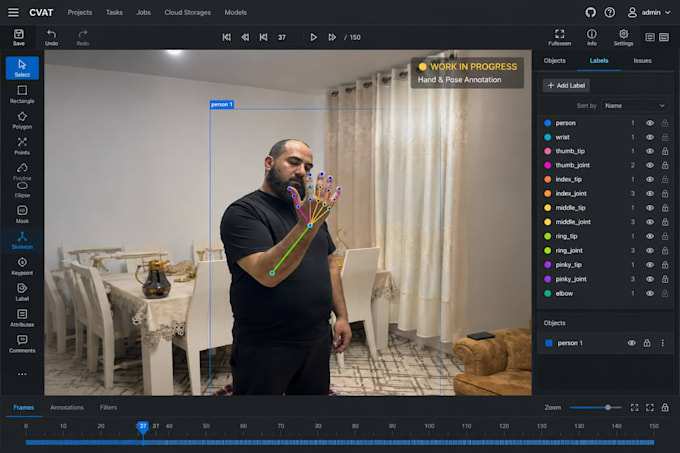Open the Attributes tool

[22, 318]
